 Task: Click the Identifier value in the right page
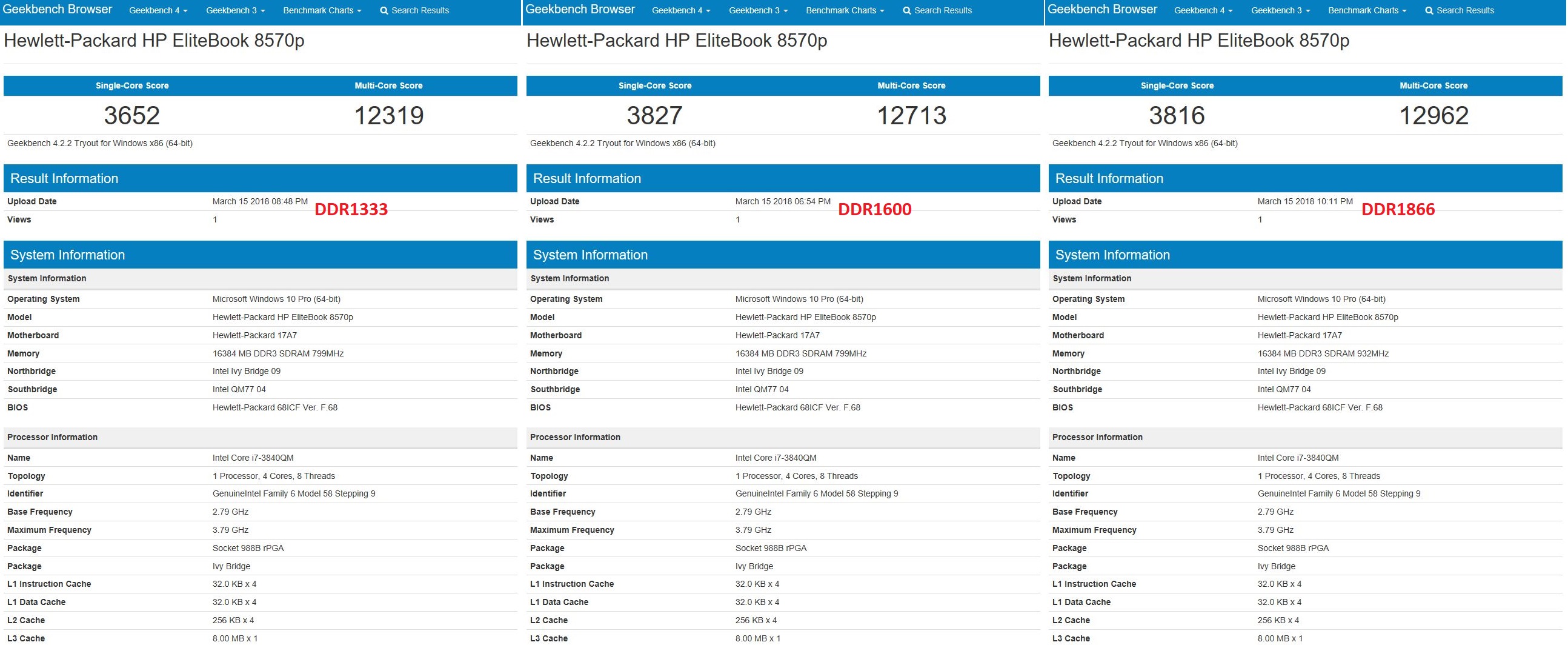[1339, 494]
